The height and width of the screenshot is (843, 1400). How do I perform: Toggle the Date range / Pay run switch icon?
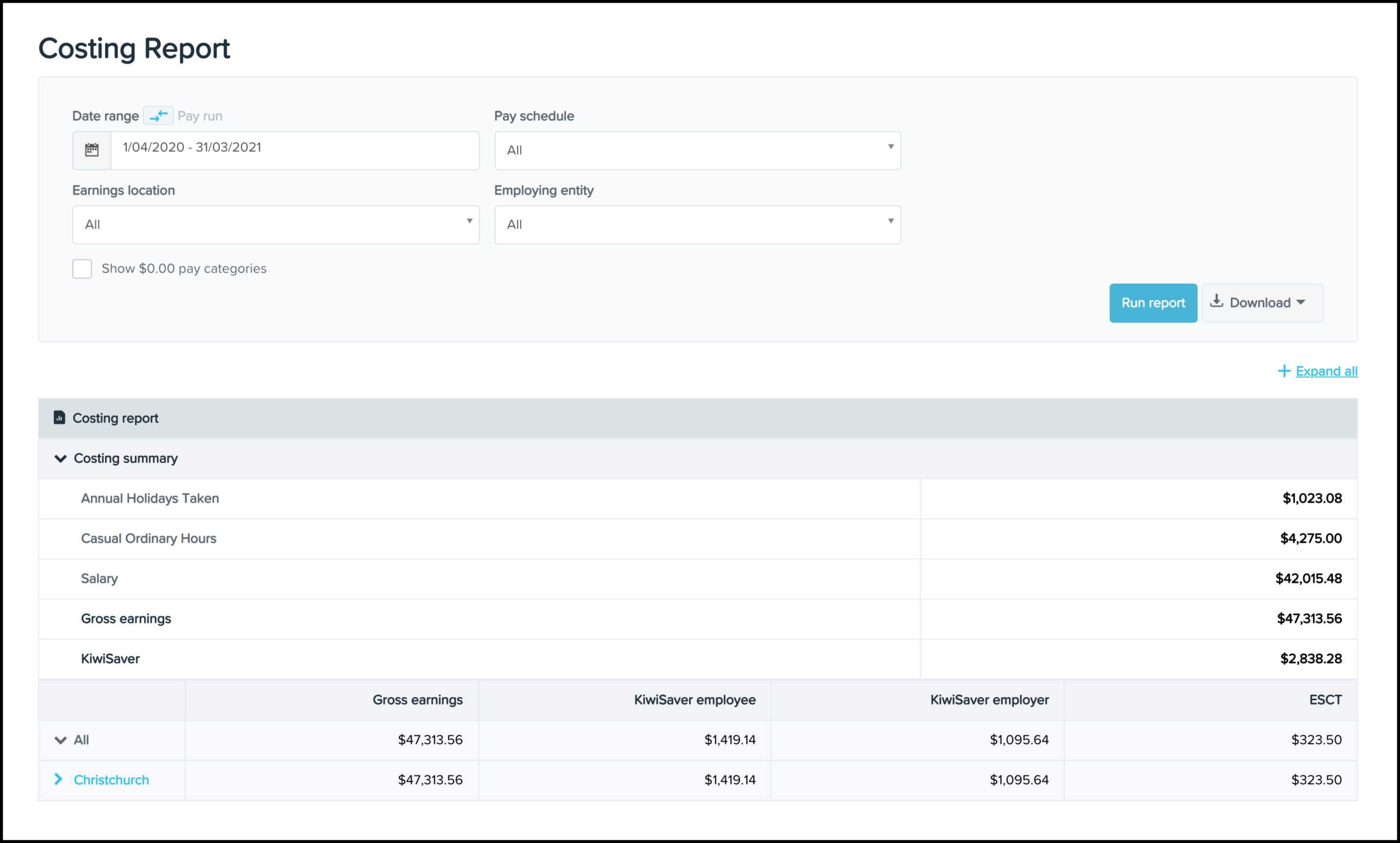[158, 116]
